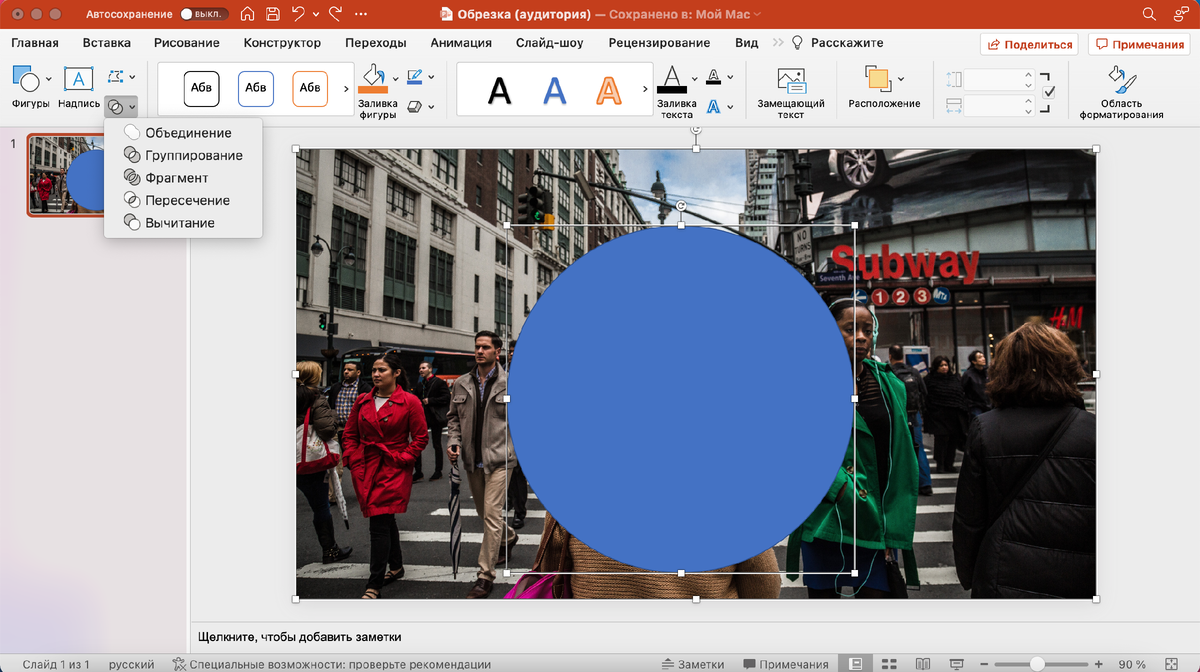Choose Пересечение from merge menu
Image resolution: width=1200 pixels, height=672 pixels.
(x=182, y=200)
